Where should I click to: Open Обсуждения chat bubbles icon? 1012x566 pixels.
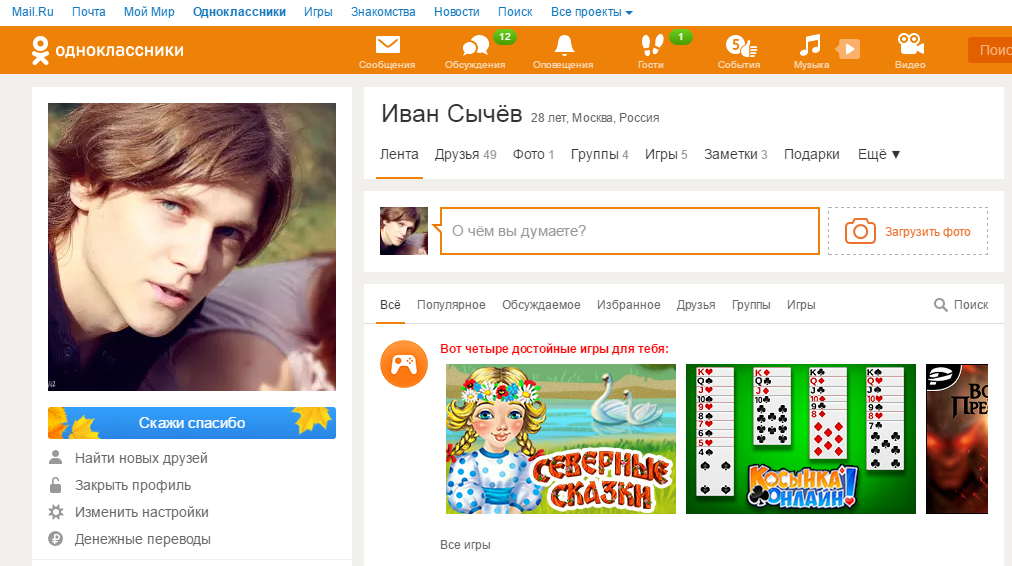point(475,46)
